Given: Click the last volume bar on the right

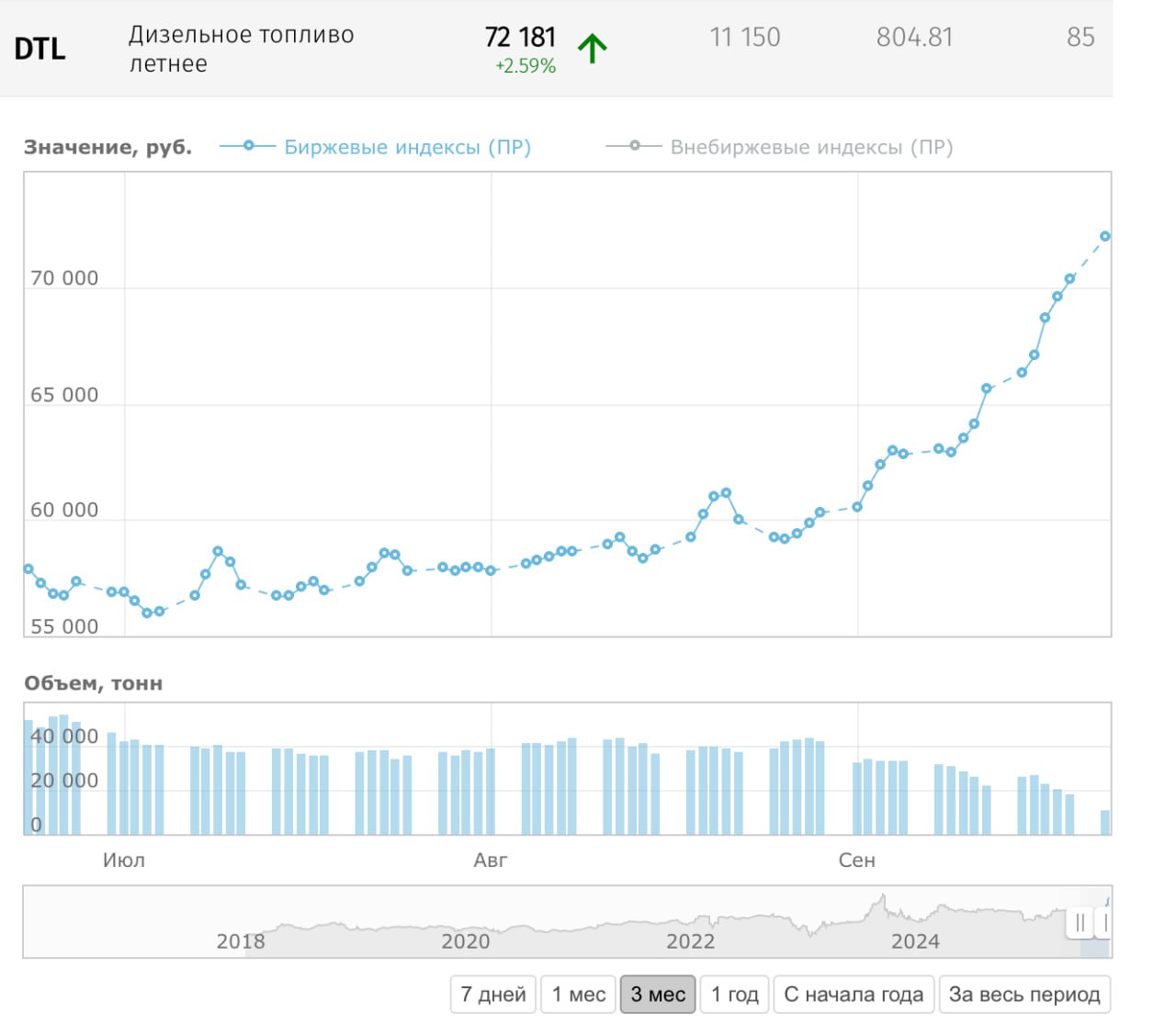Looking at the screenshot, I should (x=1105, y=822).
